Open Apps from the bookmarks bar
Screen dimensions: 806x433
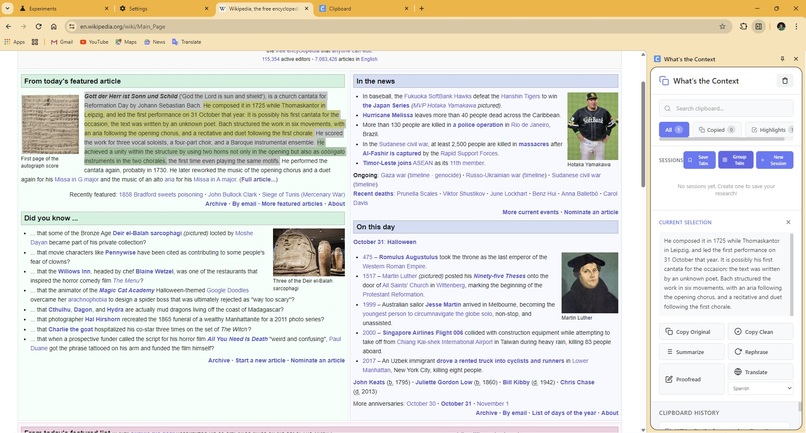click(15, 42)
